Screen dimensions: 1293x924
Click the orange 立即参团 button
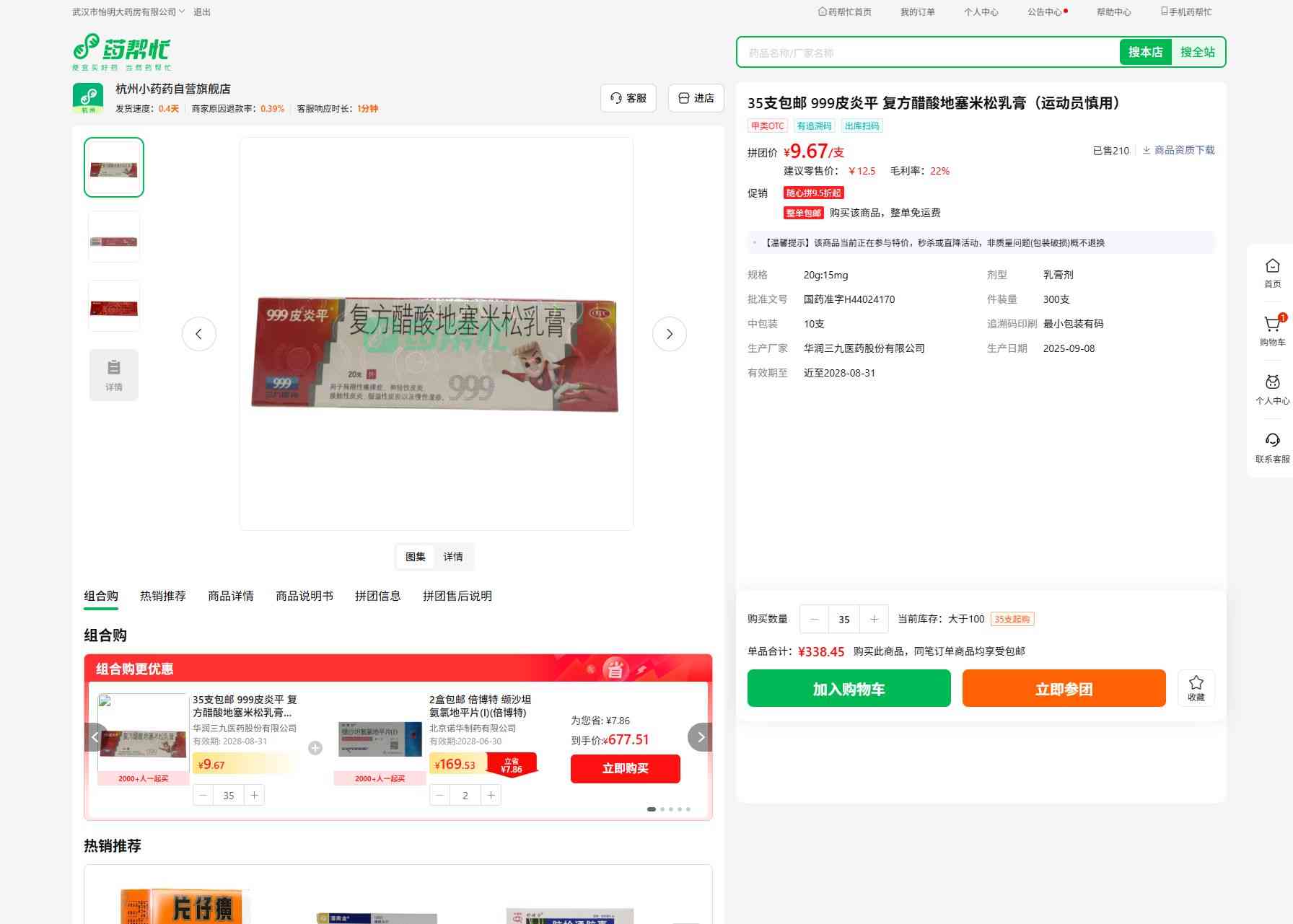pyautogui.click(x=1064, y=688)
